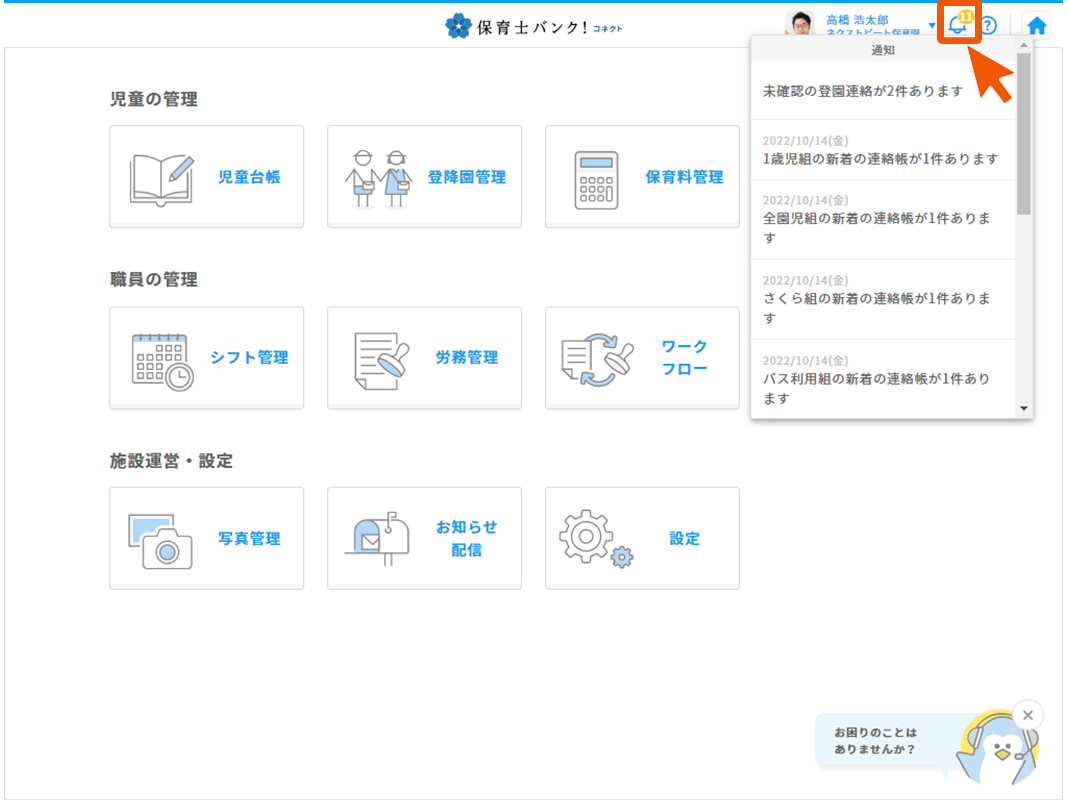Open 設定 gear settings tile
This screenshot has height=800, width=1067.
point(642,539)
